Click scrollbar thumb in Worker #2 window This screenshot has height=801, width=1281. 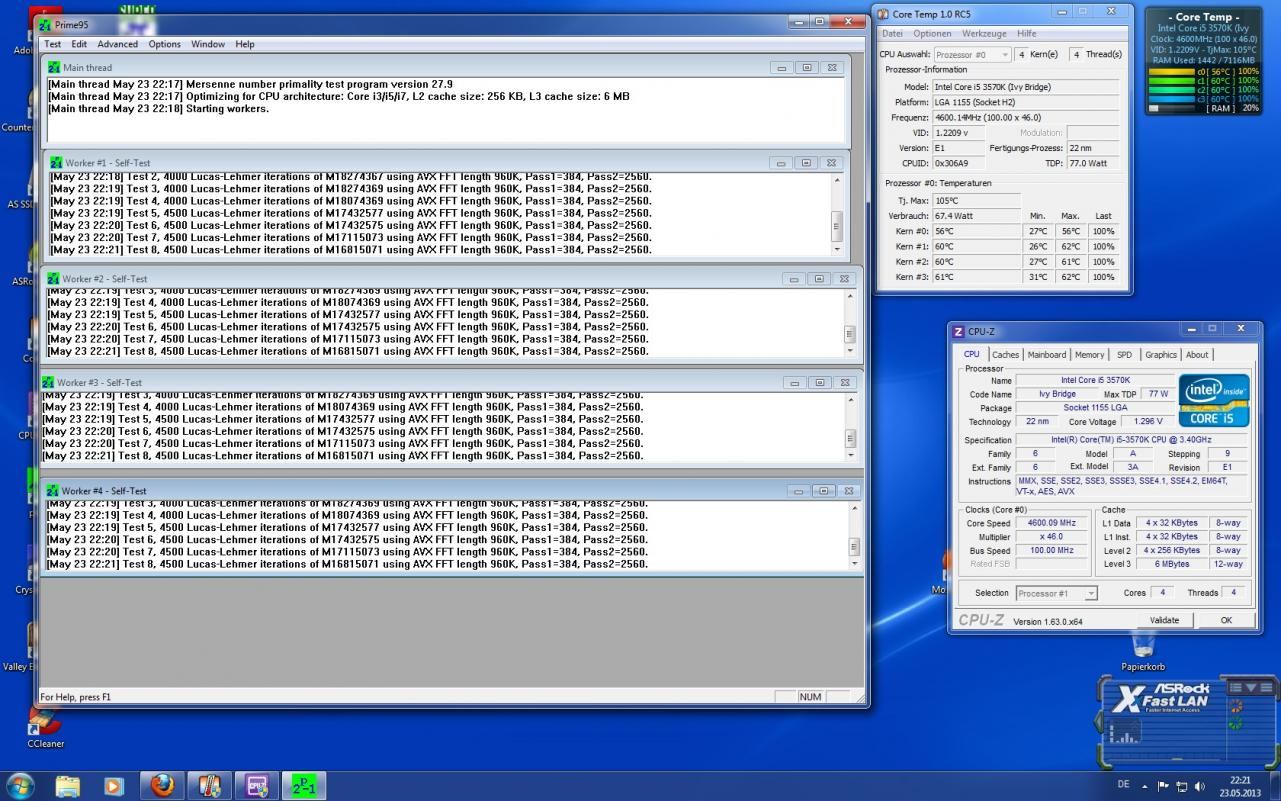(x=850, y=334)
